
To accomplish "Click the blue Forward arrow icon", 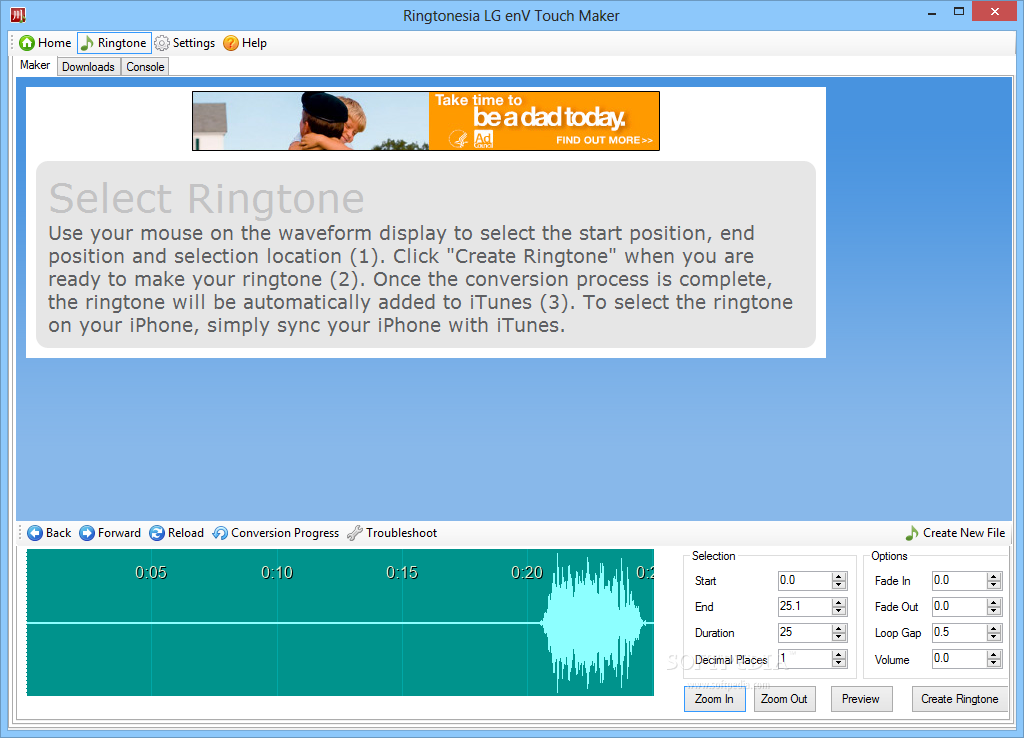I will pyautogui.click(x=87, y=533).
